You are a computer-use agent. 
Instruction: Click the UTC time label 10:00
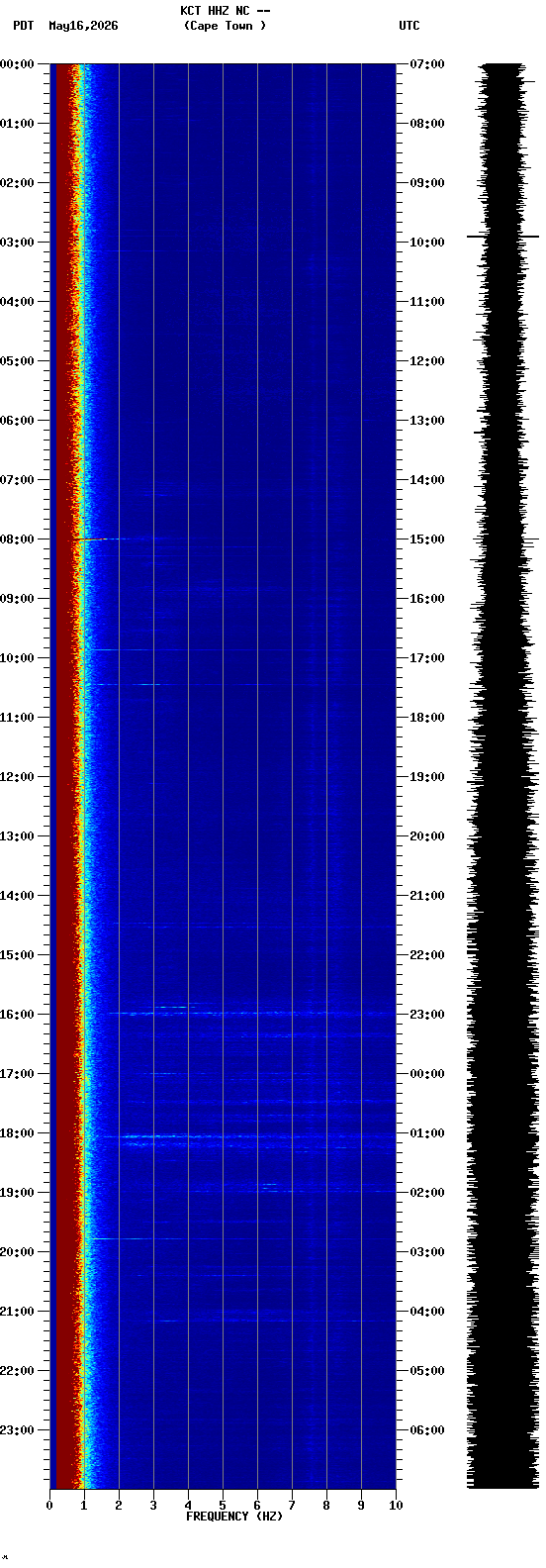pyautogui.click(x=427, y=243)
